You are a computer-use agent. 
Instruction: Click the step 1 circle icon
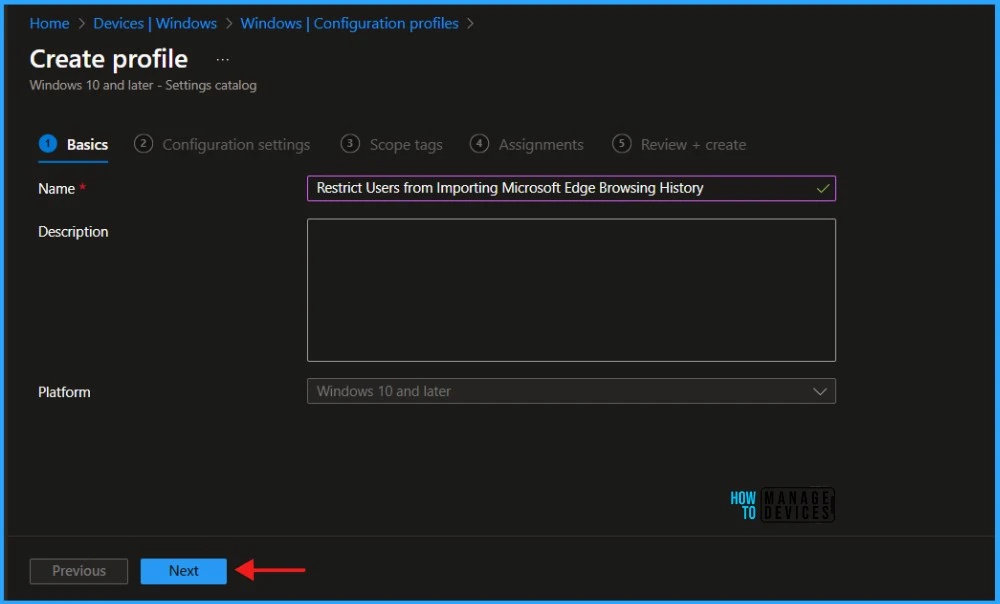(48, 144)
